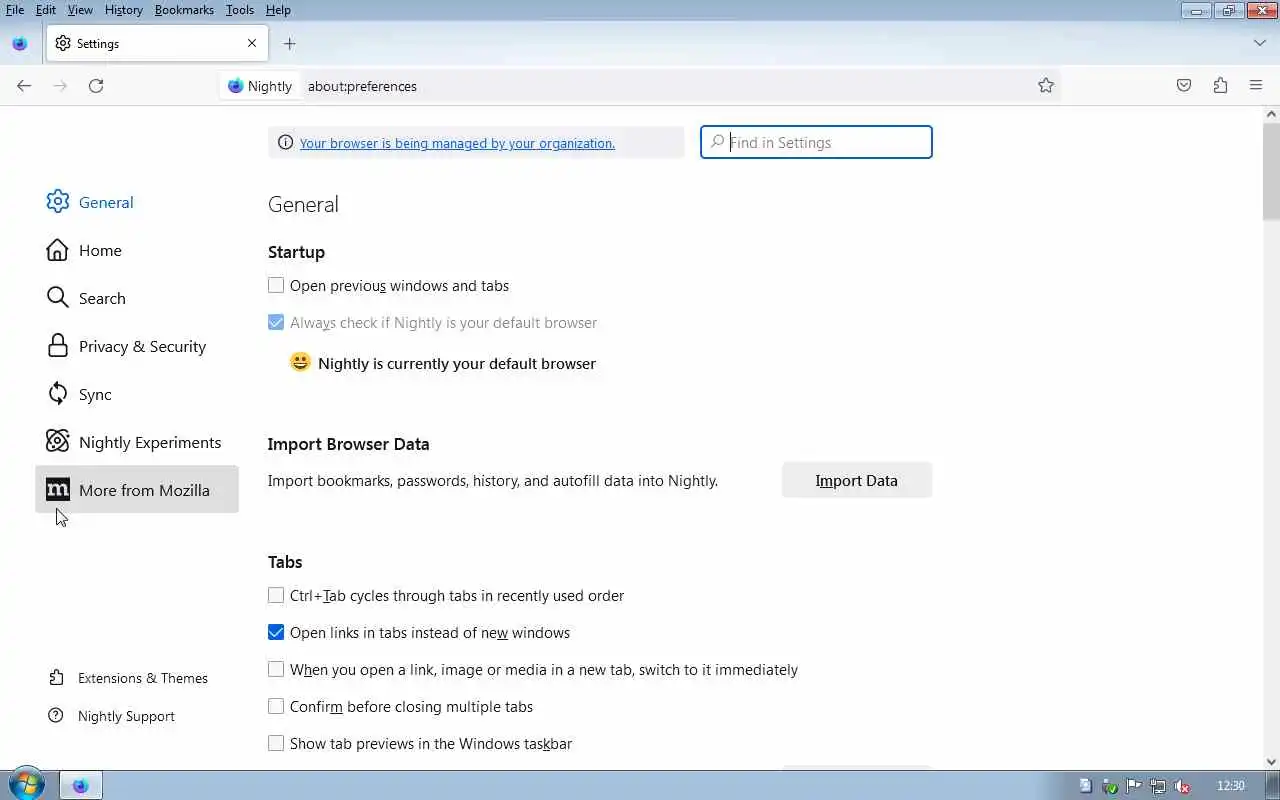Reload the current page
1280x800 pixels.
click(96, 86)
